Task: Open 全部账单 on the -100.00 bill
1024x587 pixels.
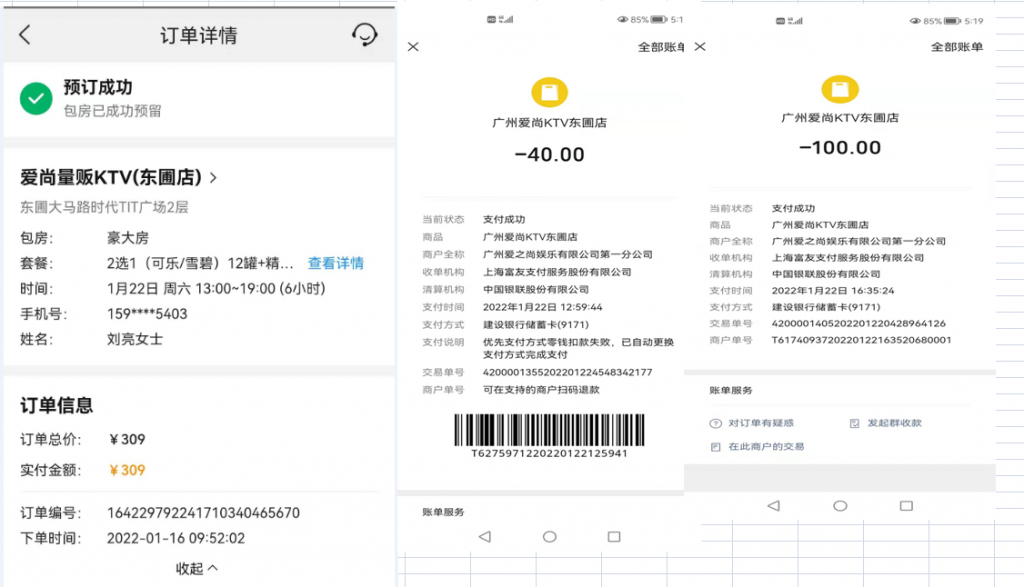Action: 957,47
